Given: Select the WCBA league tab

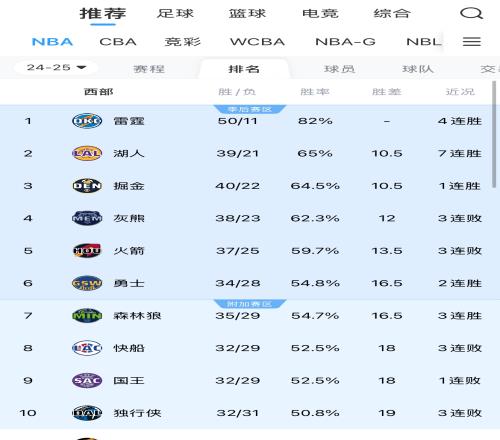Looking at the screenshot, I should point(257,42).
